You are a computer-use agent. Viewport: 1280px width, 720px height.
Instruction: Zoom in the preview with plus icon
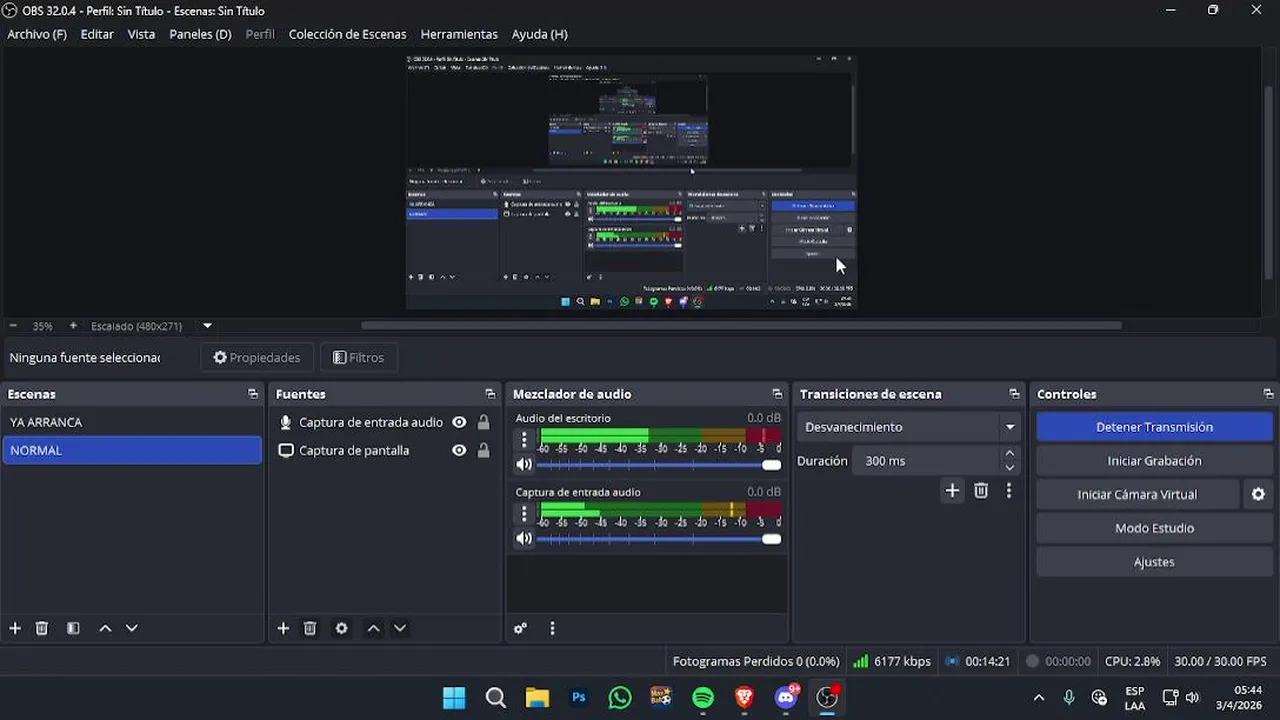73,326
